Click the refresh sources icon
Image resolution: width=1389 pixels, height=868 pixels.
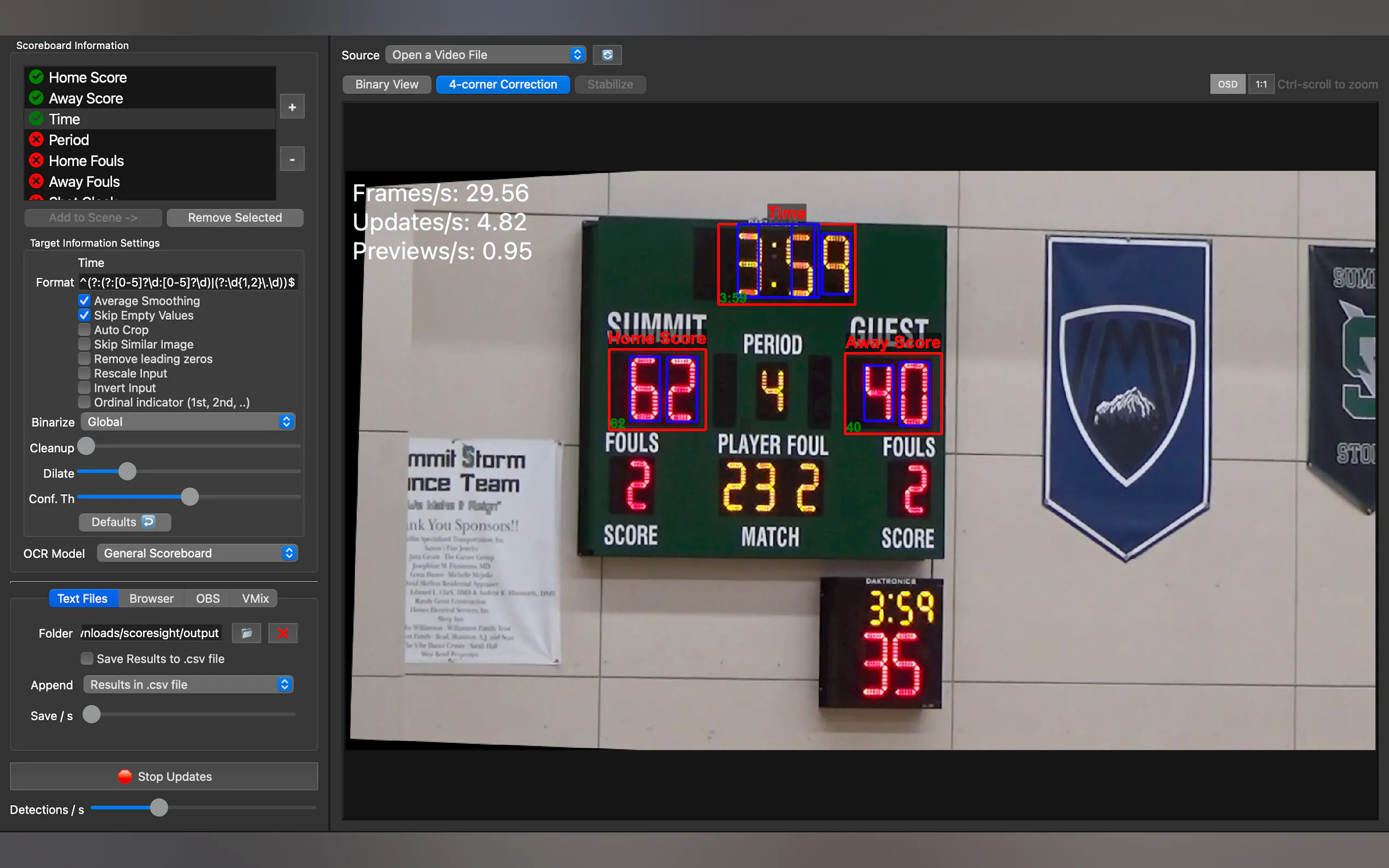607,55
